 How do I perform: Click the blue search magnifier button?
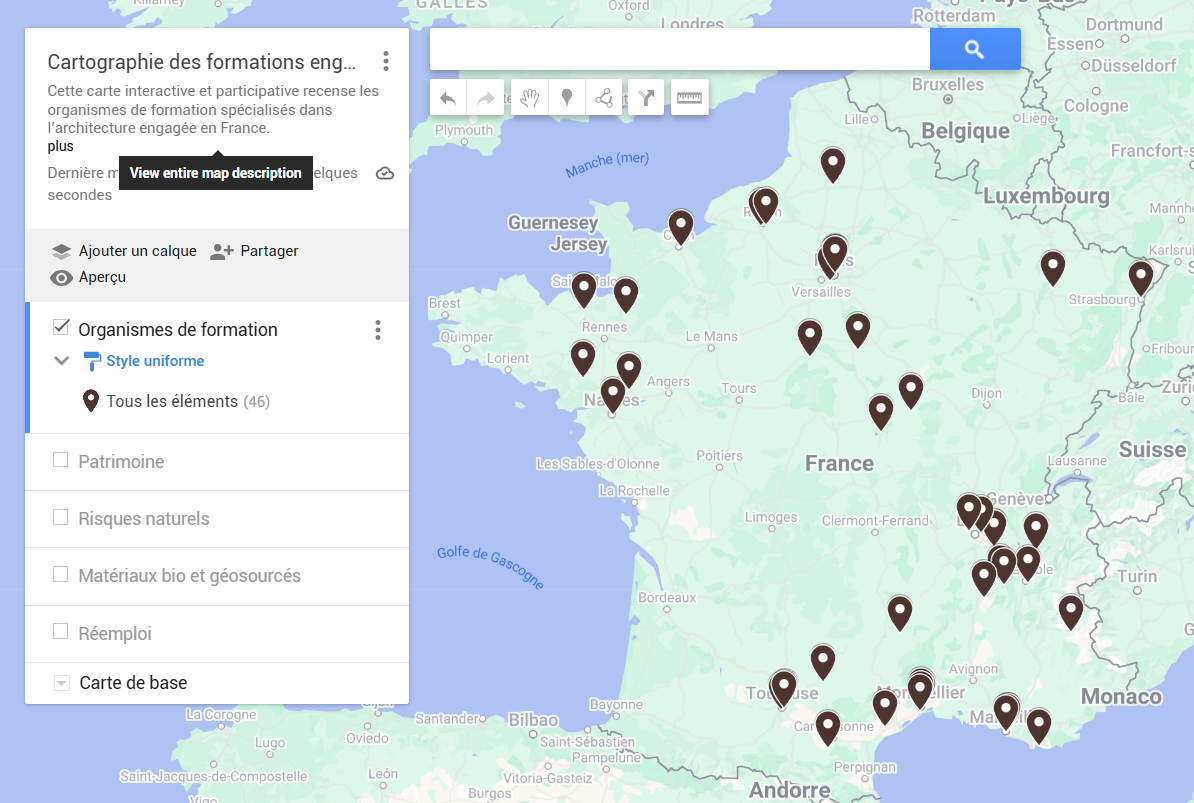(x=975, y=49)
